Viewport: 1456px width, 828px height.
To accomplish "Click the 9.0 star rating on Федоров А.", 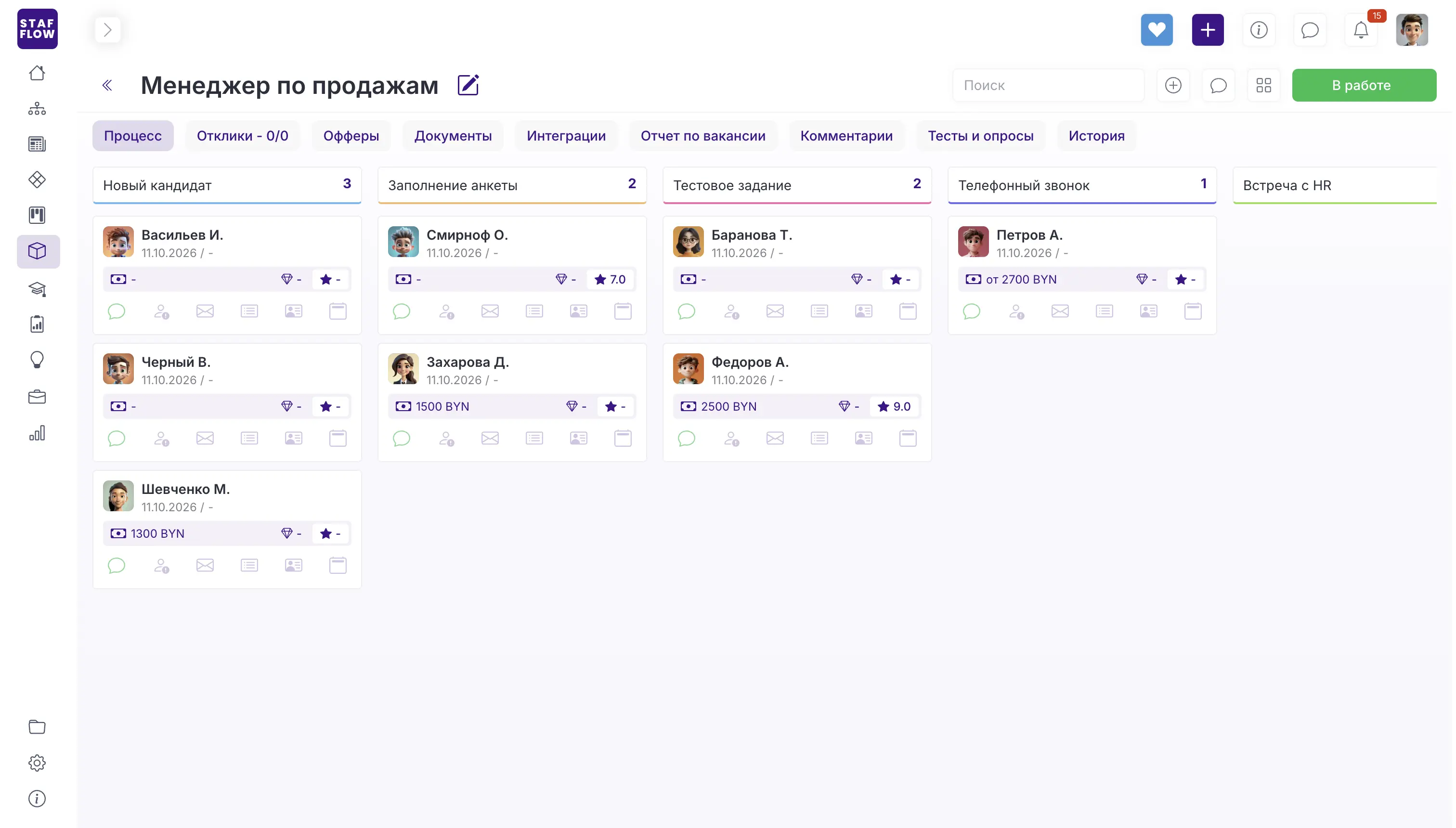I will pos(894,407).
